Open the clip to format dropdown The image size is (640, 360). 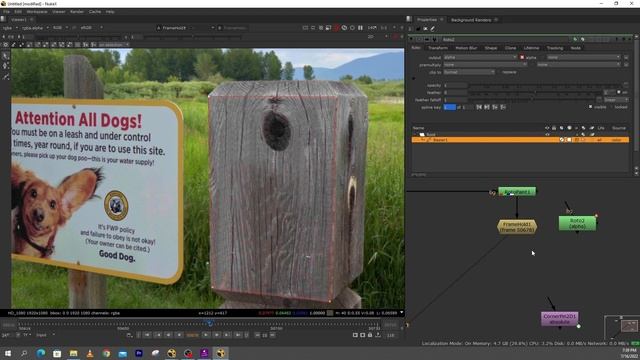click(469, 72)
